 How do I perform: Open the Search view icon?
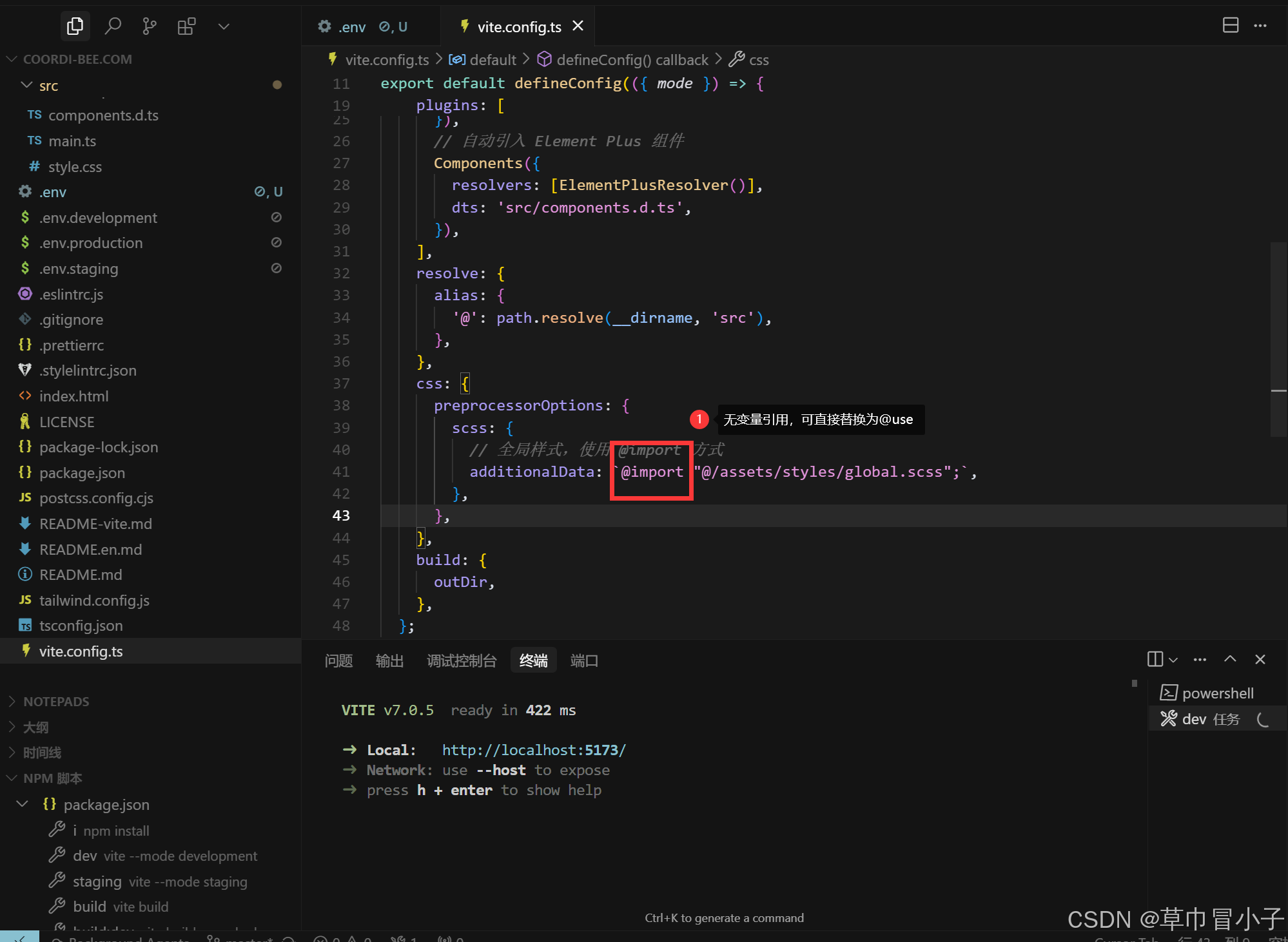[113, 26]
